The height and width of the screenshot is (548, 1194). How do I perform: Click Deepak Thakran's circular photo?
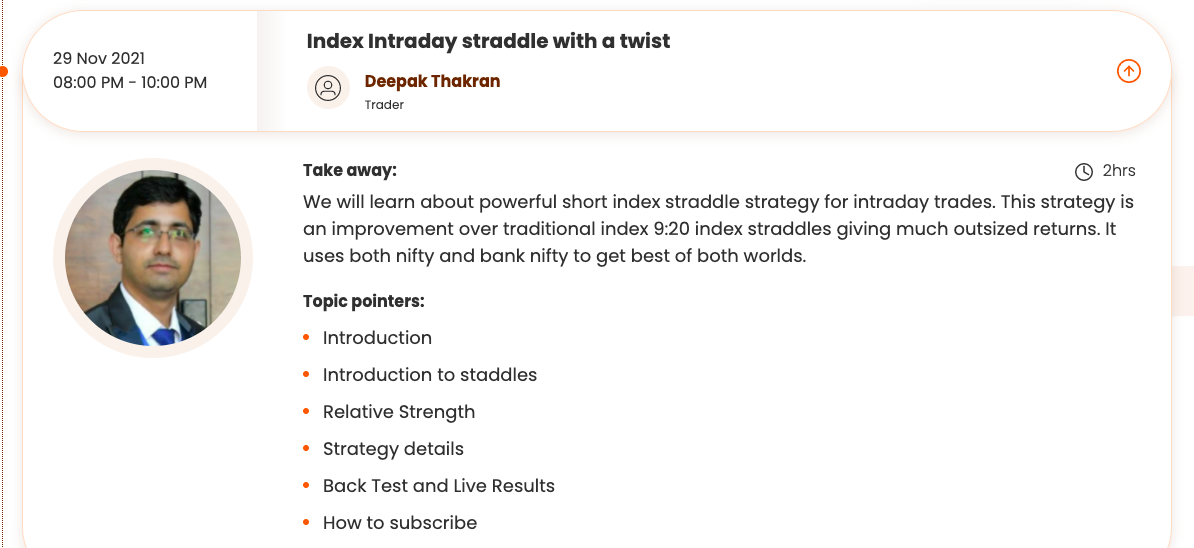click(x=153, y=258)
